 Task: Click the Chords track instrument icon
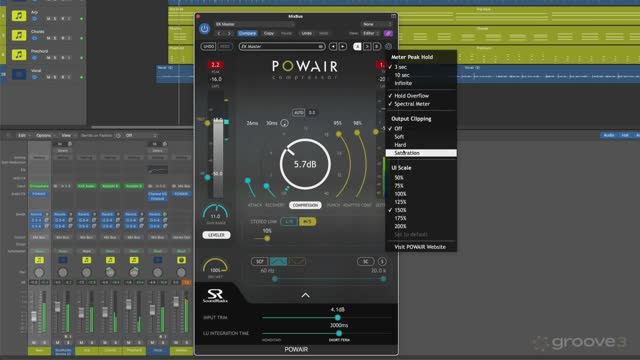[19, 35]
